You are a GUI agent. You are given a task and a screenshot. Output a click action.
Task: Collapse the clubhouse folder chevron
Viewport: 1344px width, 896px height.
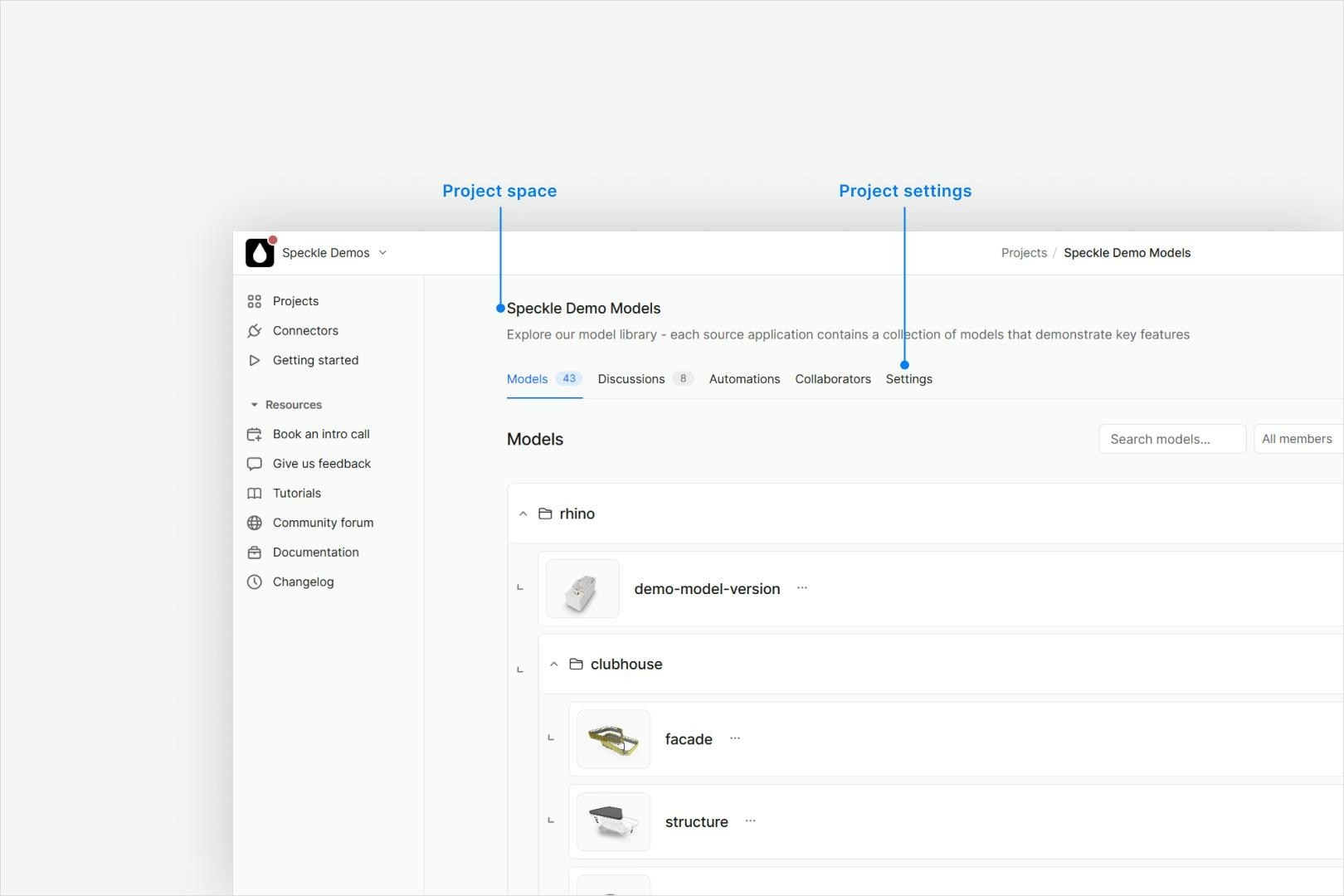554,665
